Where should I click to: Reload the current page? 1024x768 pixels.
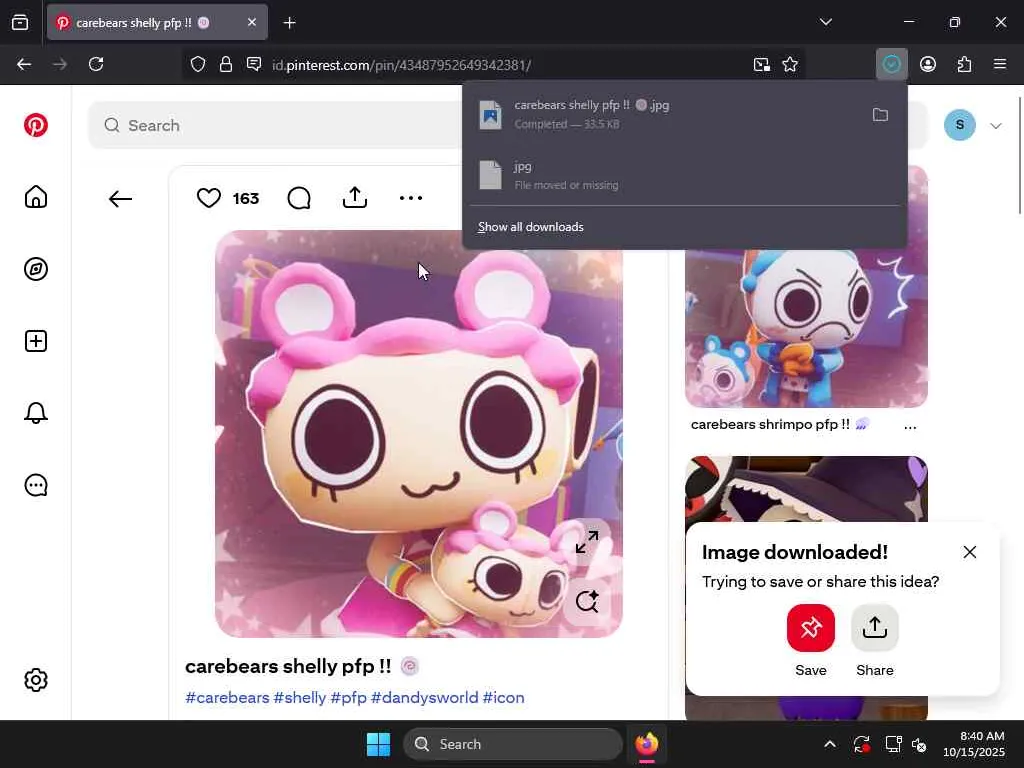tap(96, 64)
